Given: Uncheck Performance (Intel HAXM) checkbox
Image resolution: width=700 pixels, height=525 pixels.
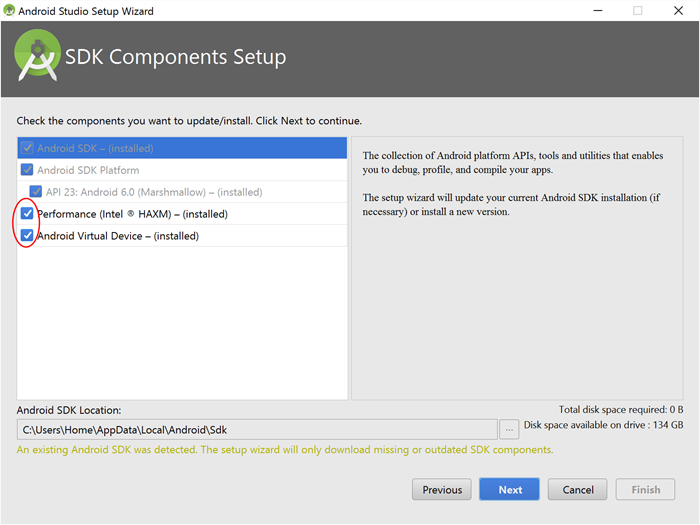Looking at the screenshot, I should (27, 213).
